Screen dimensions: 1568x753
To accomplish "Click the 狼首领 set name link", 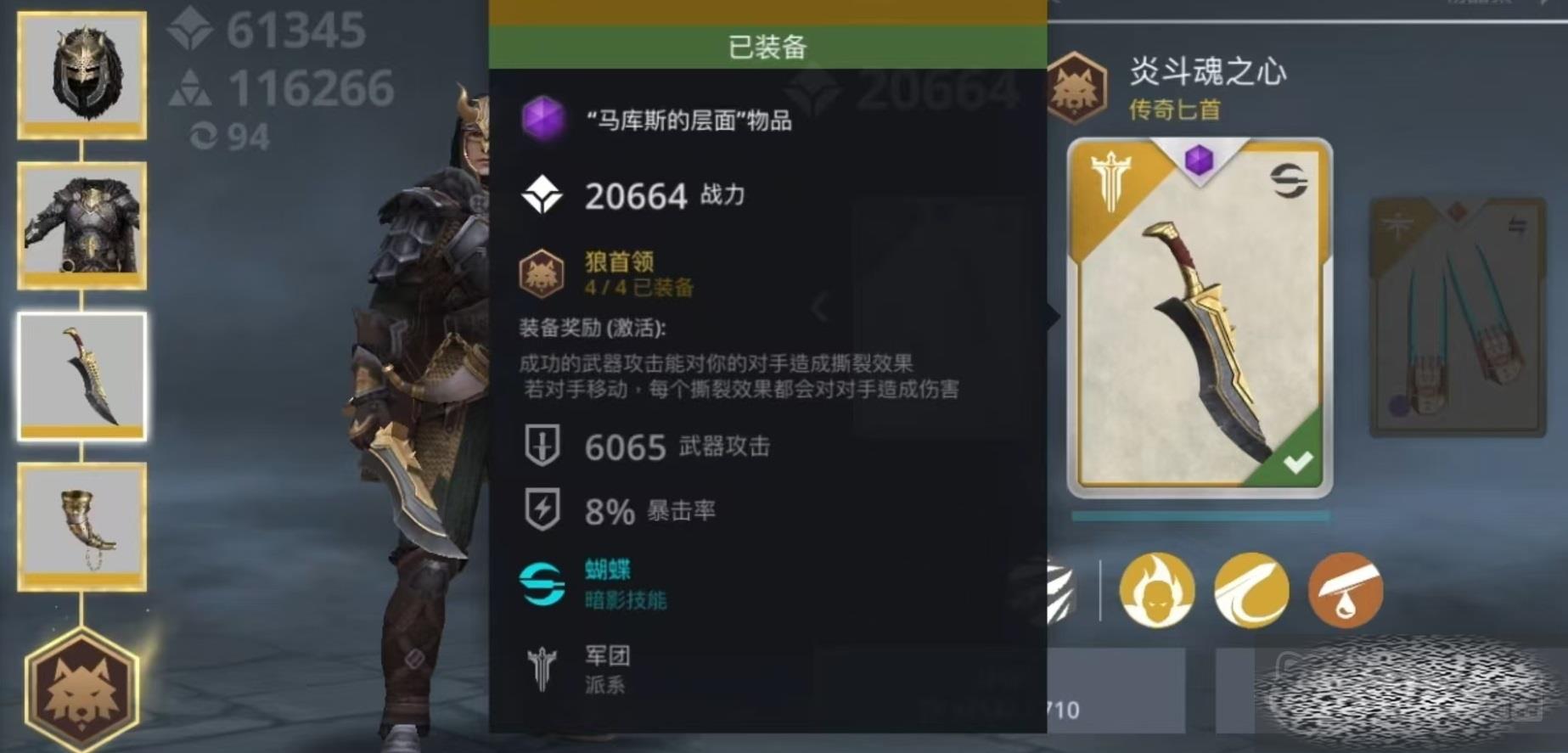I will pyautogui.click(x=619, y=261).
